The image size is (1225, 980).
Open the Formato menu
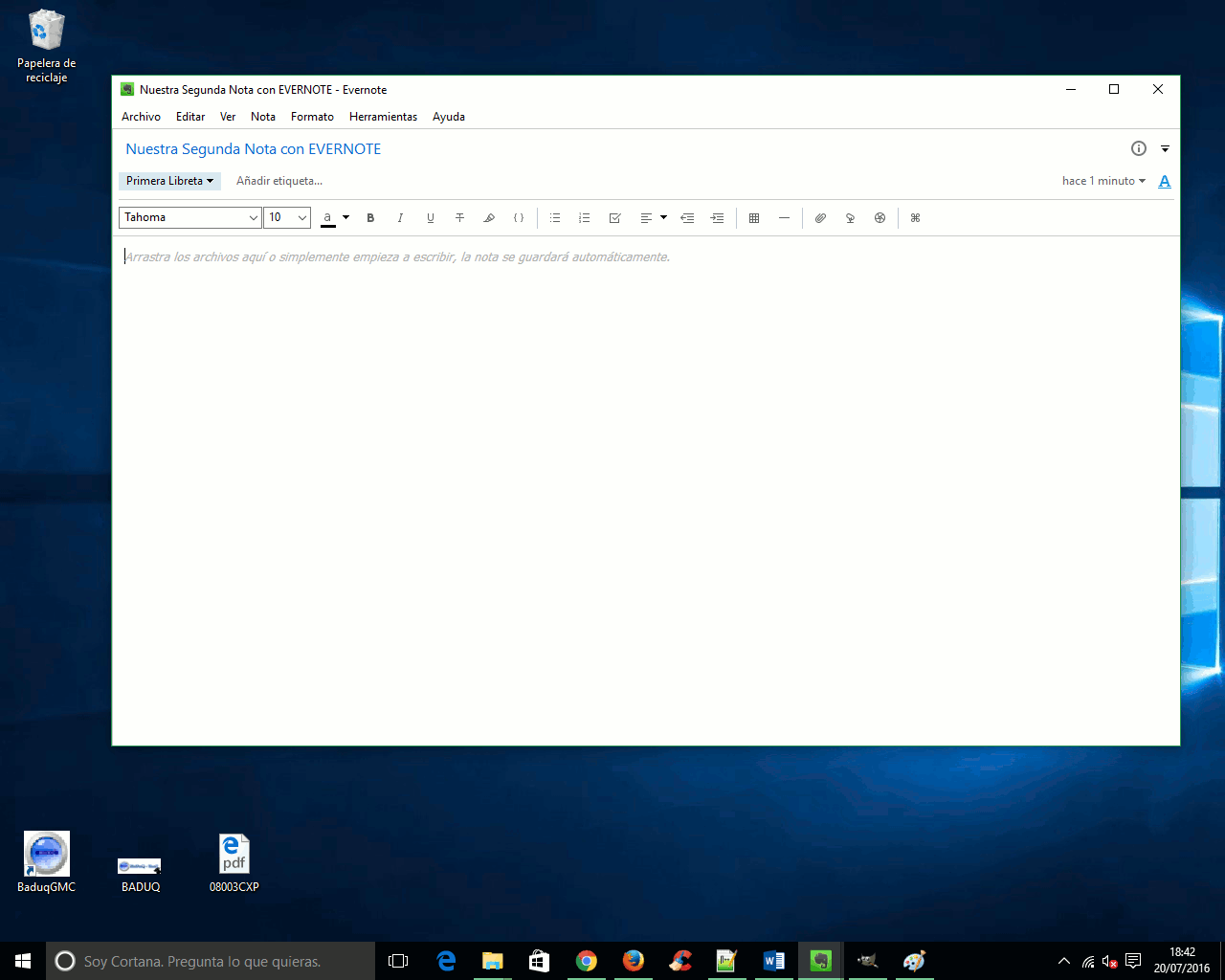[312, 117]
